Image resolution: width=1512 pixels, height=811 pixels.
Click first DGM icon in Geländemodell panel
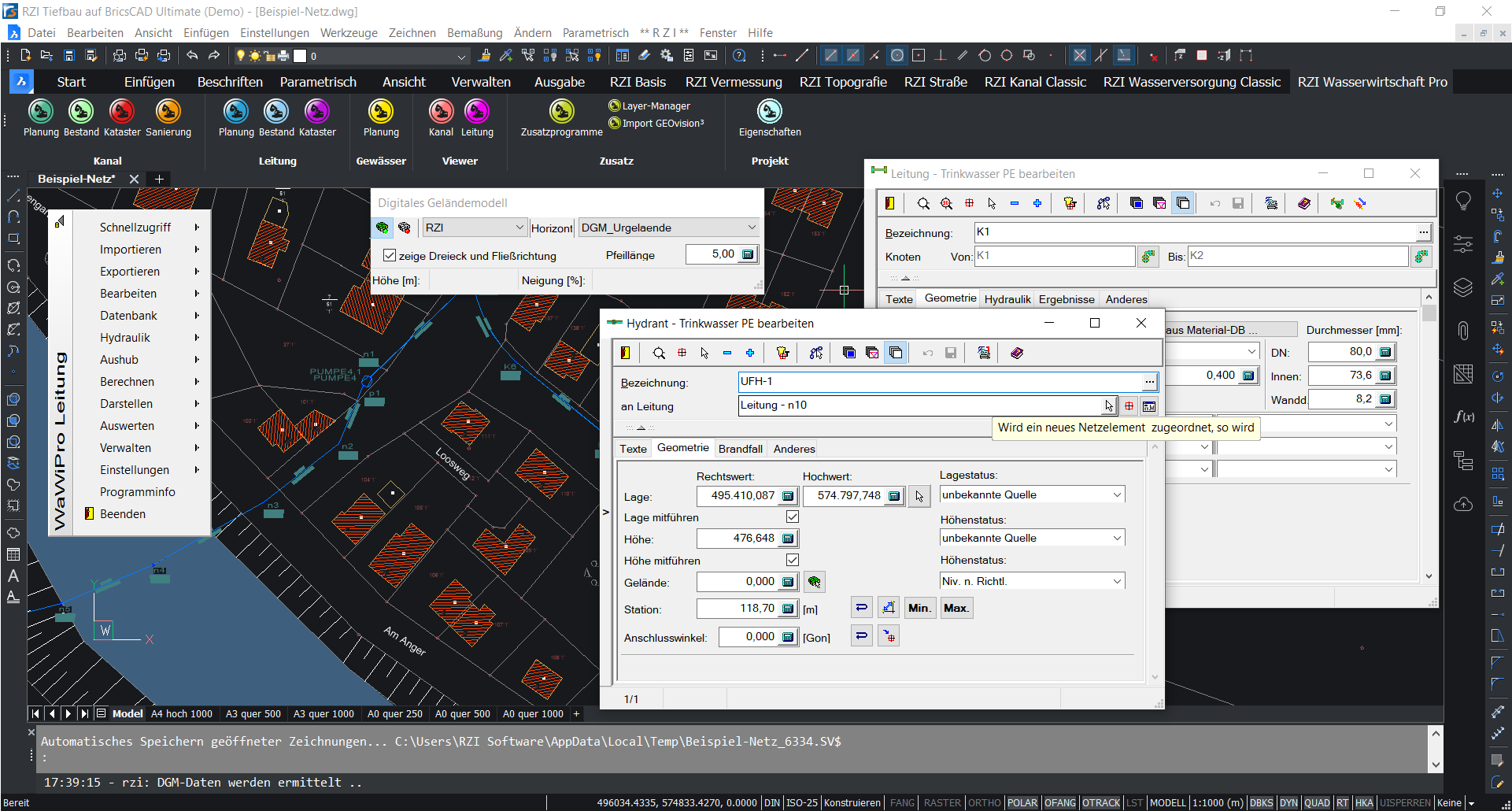[383, 228]
